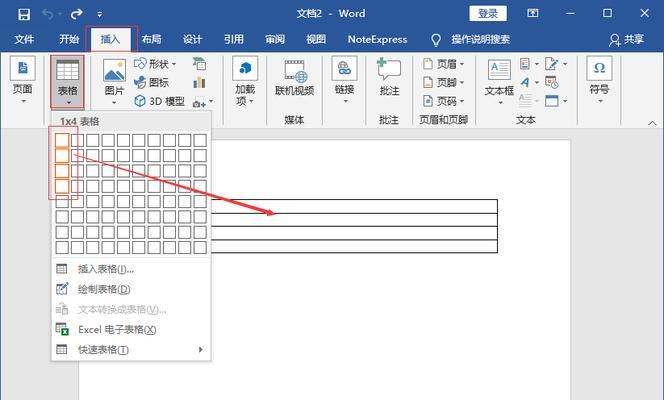Click the Redo arrow icon
Image resolution: width=664 pixels, height=400 pixels.
point(77,14)
